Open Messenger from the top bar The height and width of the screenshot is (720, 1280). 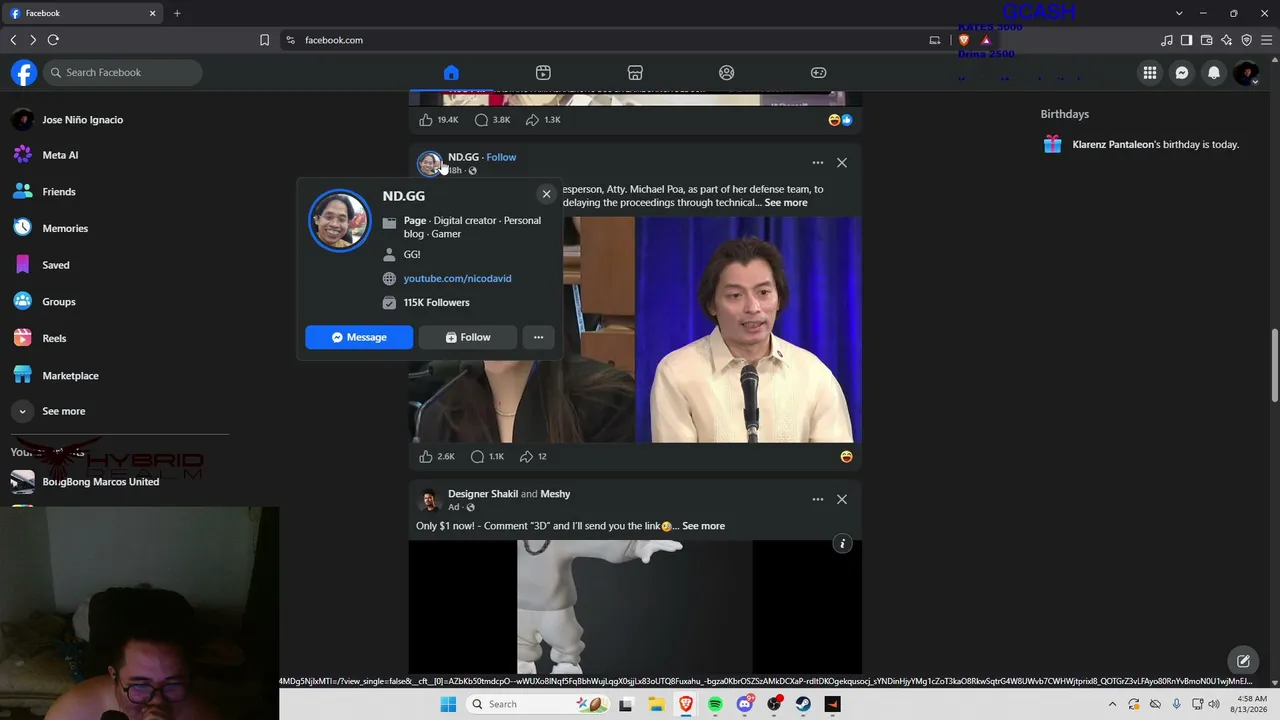(x=1182, y=72)
